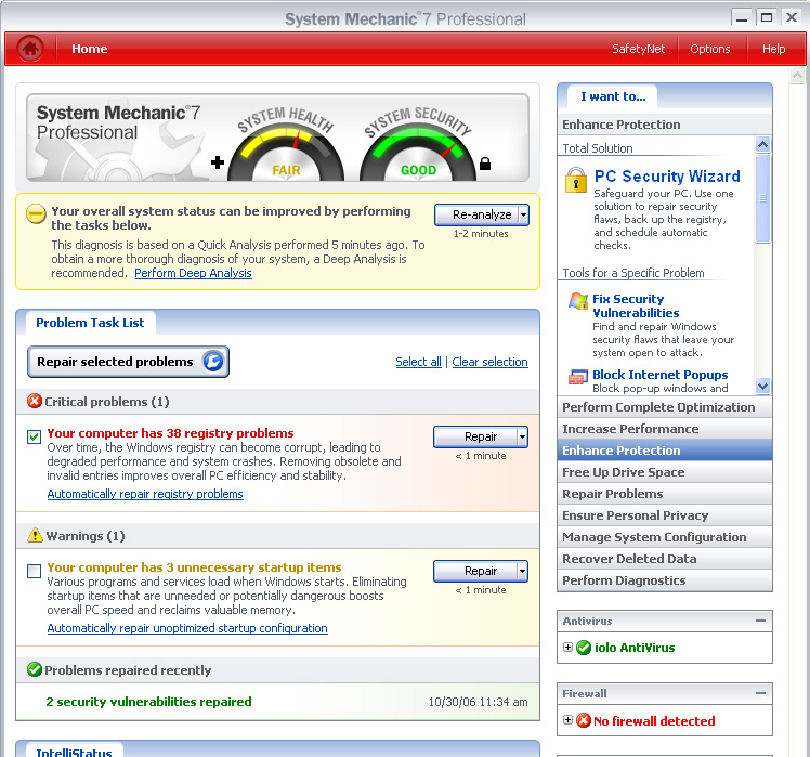Click the No firewall detected status text
This screenshot has height=757, width=810.
(655, 721)
